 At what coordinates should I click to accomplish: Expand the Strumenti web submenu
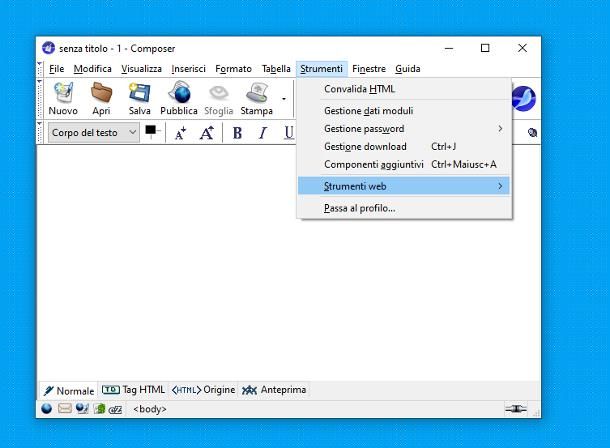coord(404,186)
